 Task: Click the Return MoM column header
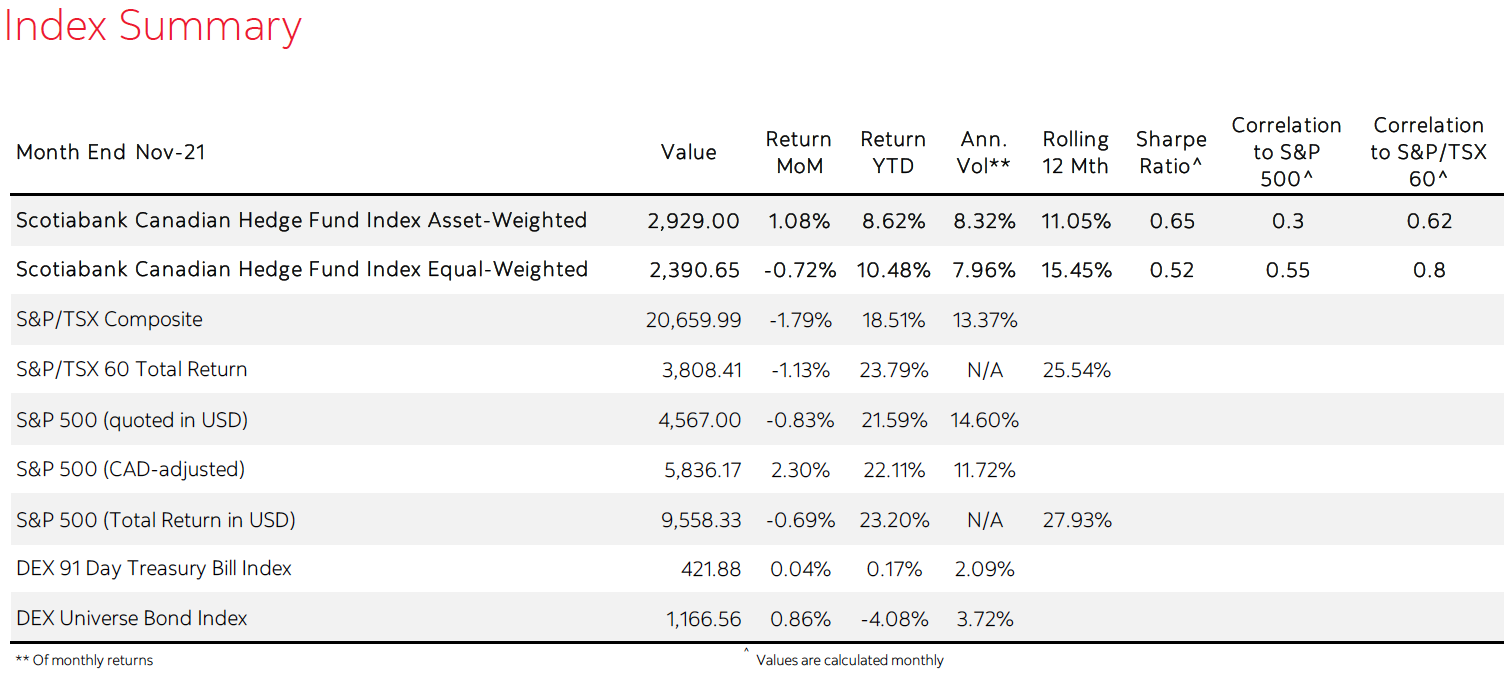pos(798,153)
